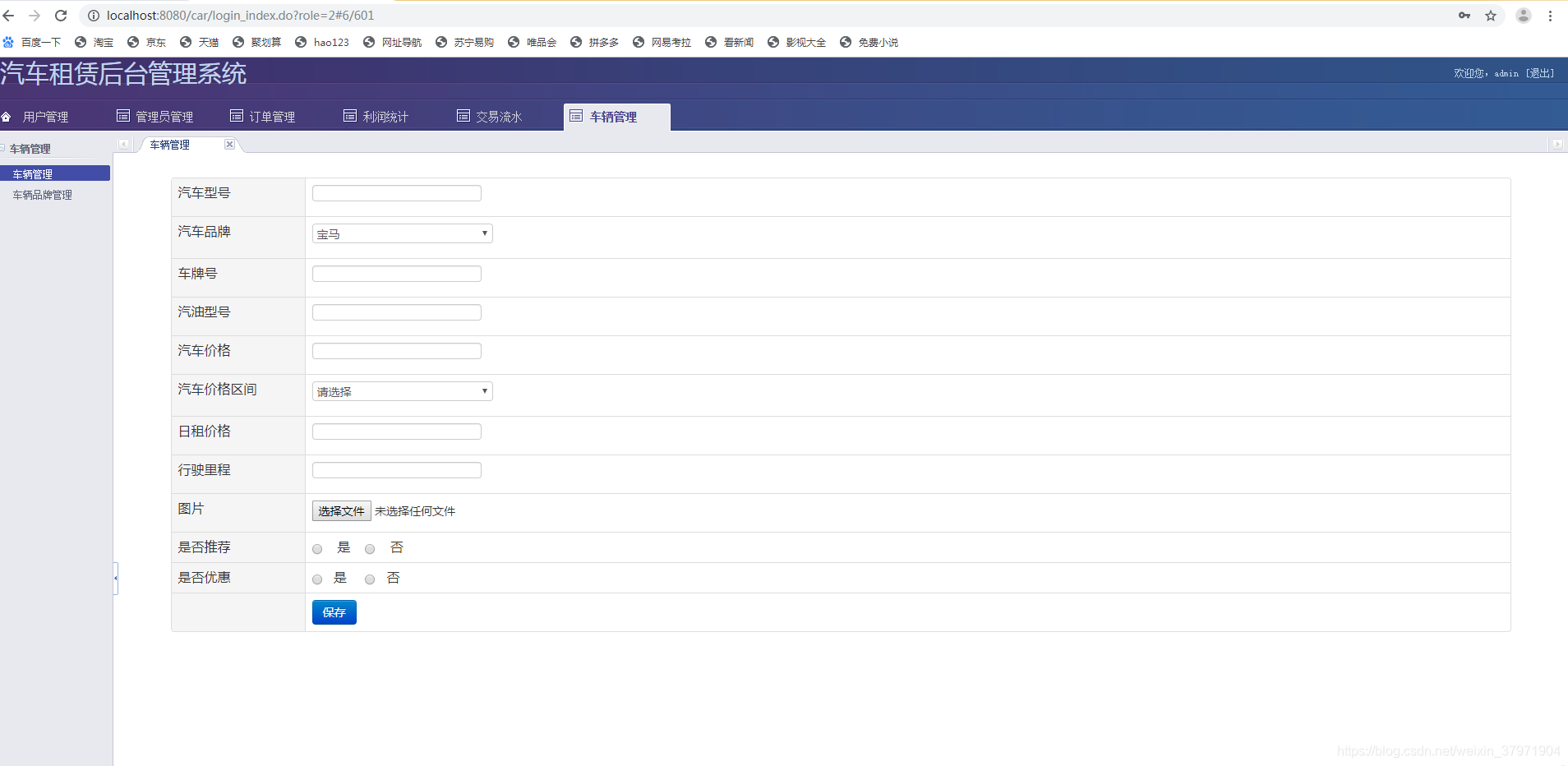1568x766 pixels.
Task: Click the browser address bar URL
Action: click(x=240, y=16)
